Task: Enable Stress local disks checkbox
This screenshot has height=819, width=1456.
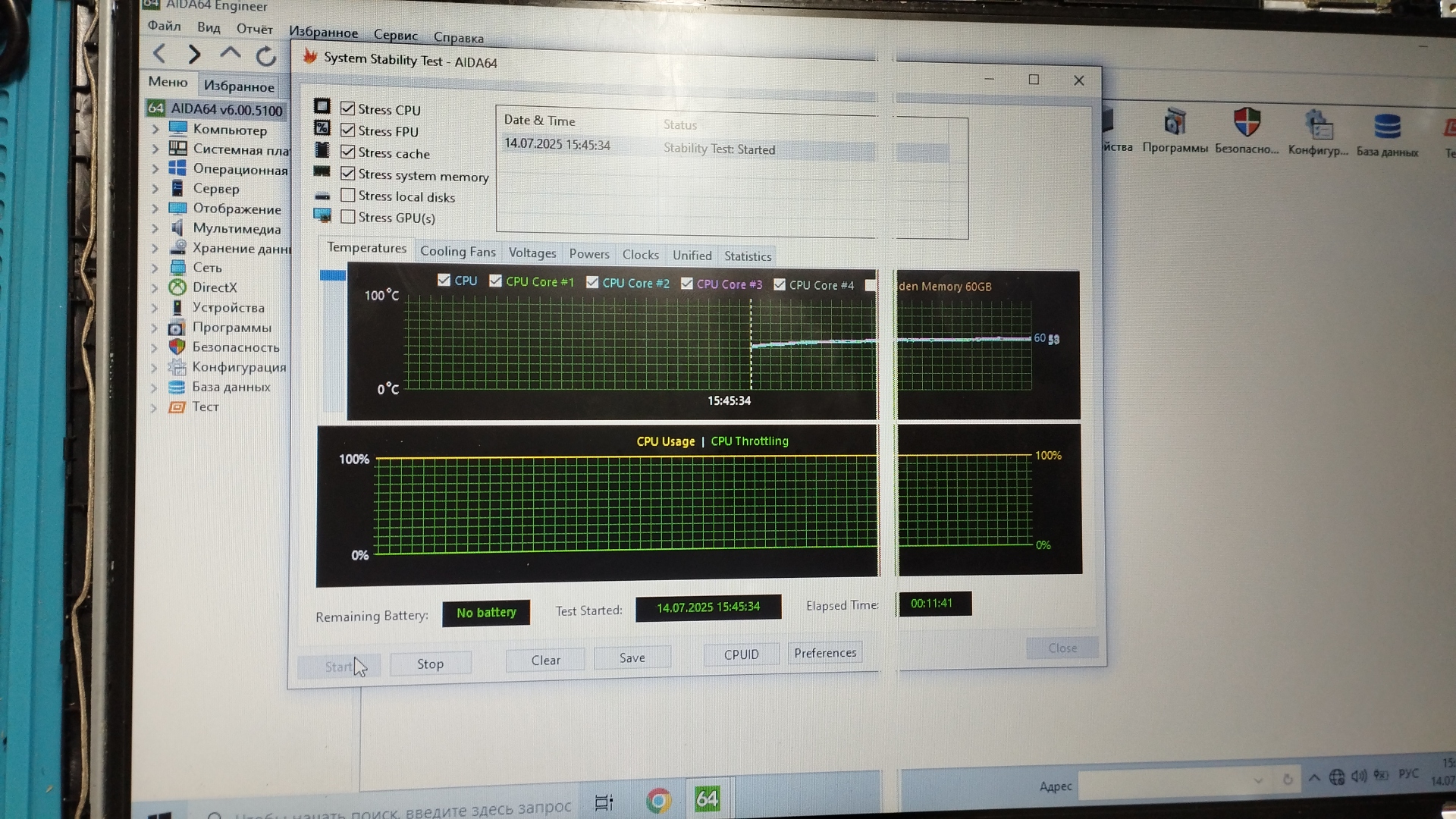Action: pyautogui.click(x=348, y=196)
